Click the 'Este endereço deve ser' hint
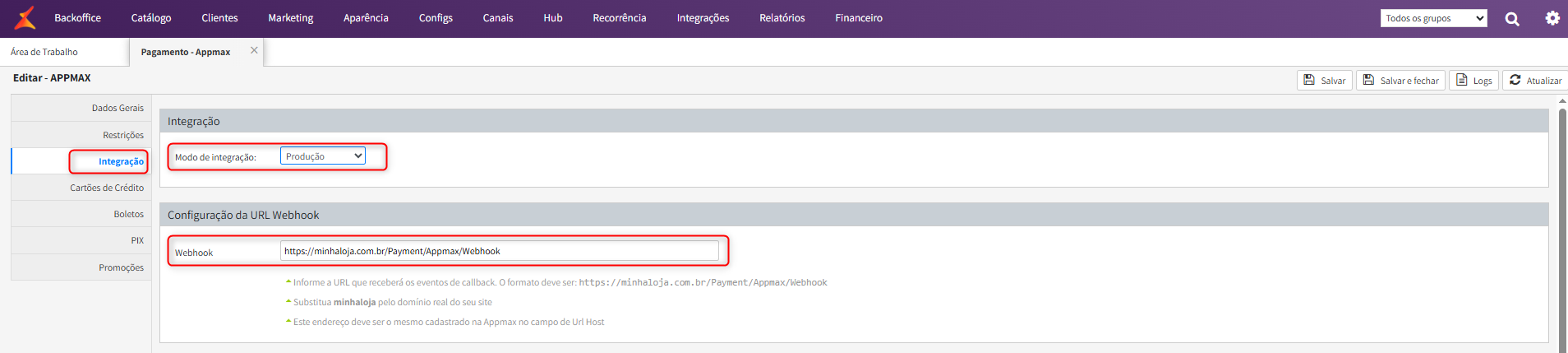This screenshot has width=1568, height=353. (449, 322)
